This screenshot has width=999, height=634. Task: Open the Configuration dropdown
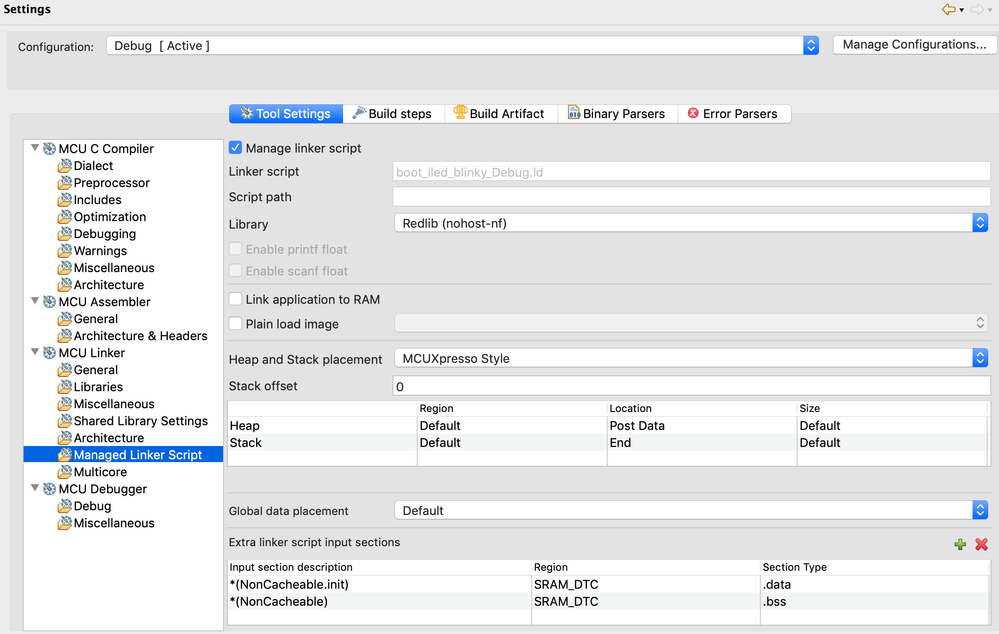point(810,46)
